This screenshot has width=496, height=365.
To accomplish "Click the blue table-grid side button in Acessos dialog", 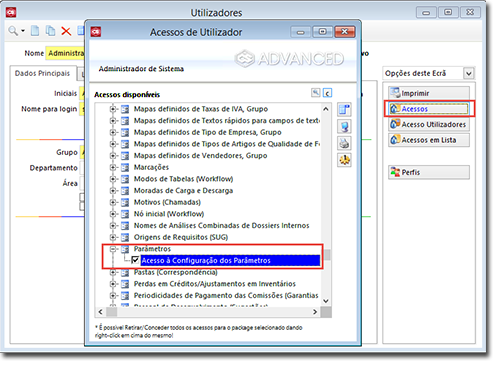I will click(344, 109).
